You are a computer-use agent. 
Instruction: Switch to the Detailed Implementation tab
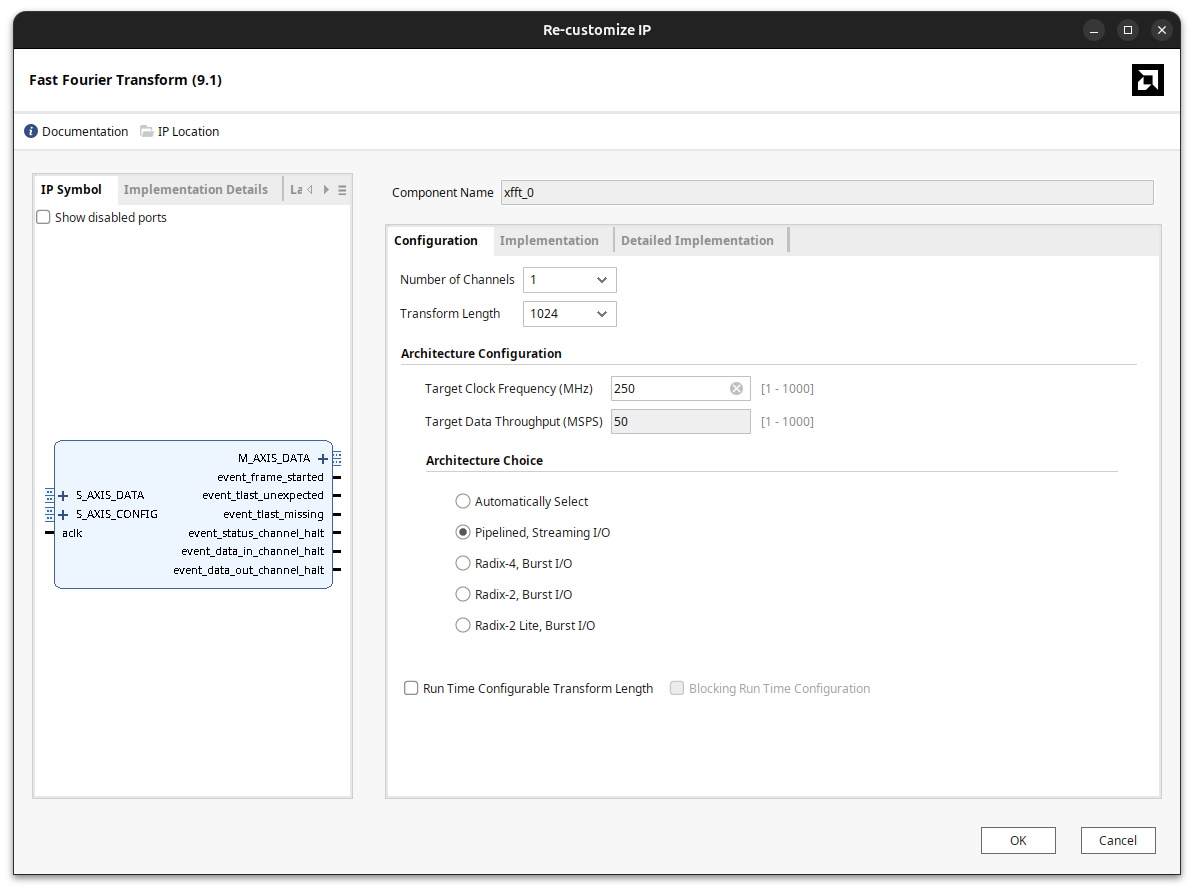697,241
